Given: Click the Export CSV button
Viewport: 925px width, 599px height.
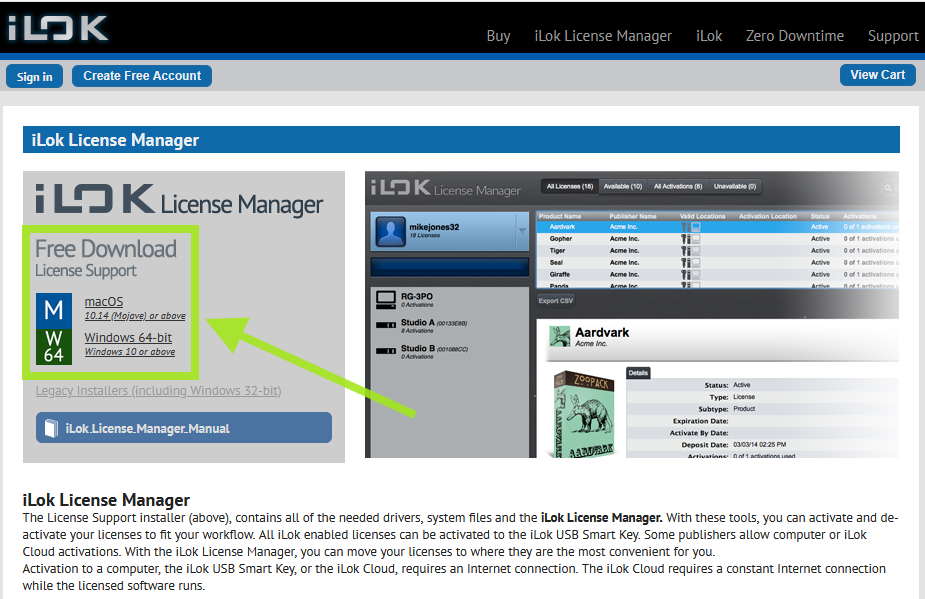Looking at the screenshot, I should [x=555, y=301].
